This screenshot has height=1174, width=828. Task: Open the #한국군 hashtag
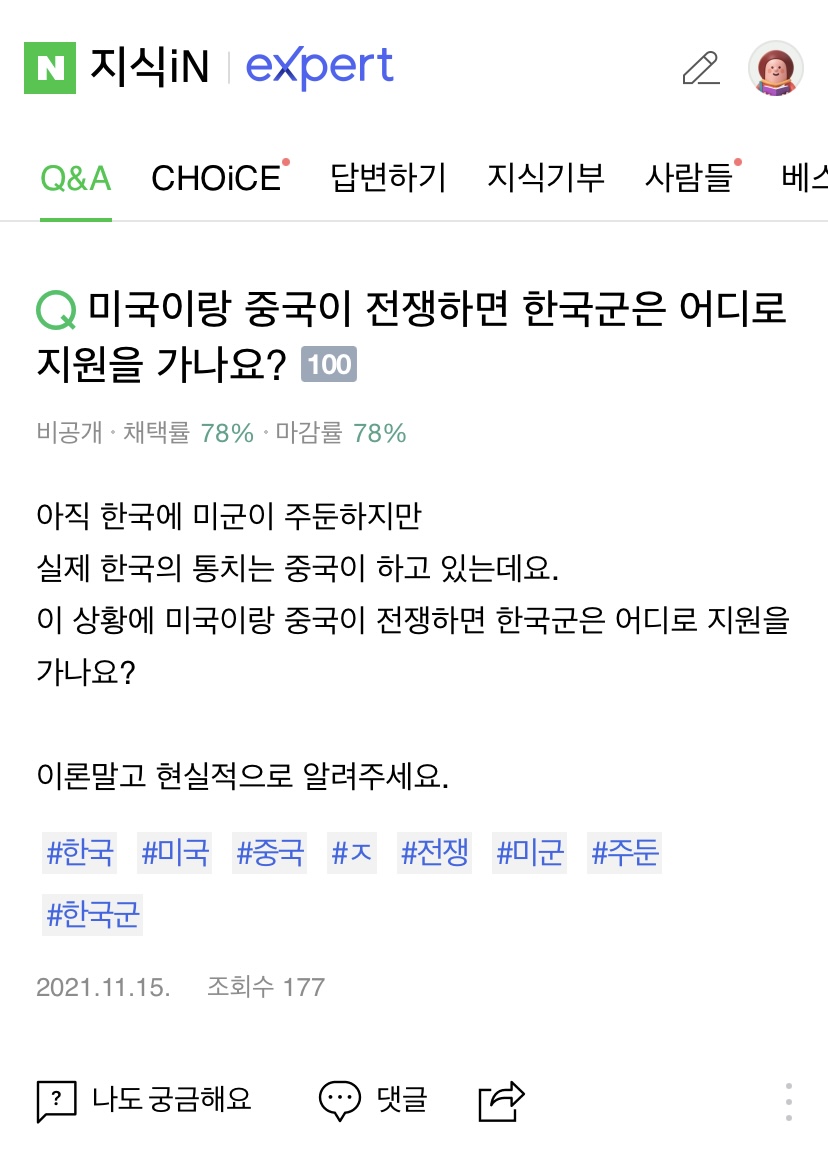point(93,914)
